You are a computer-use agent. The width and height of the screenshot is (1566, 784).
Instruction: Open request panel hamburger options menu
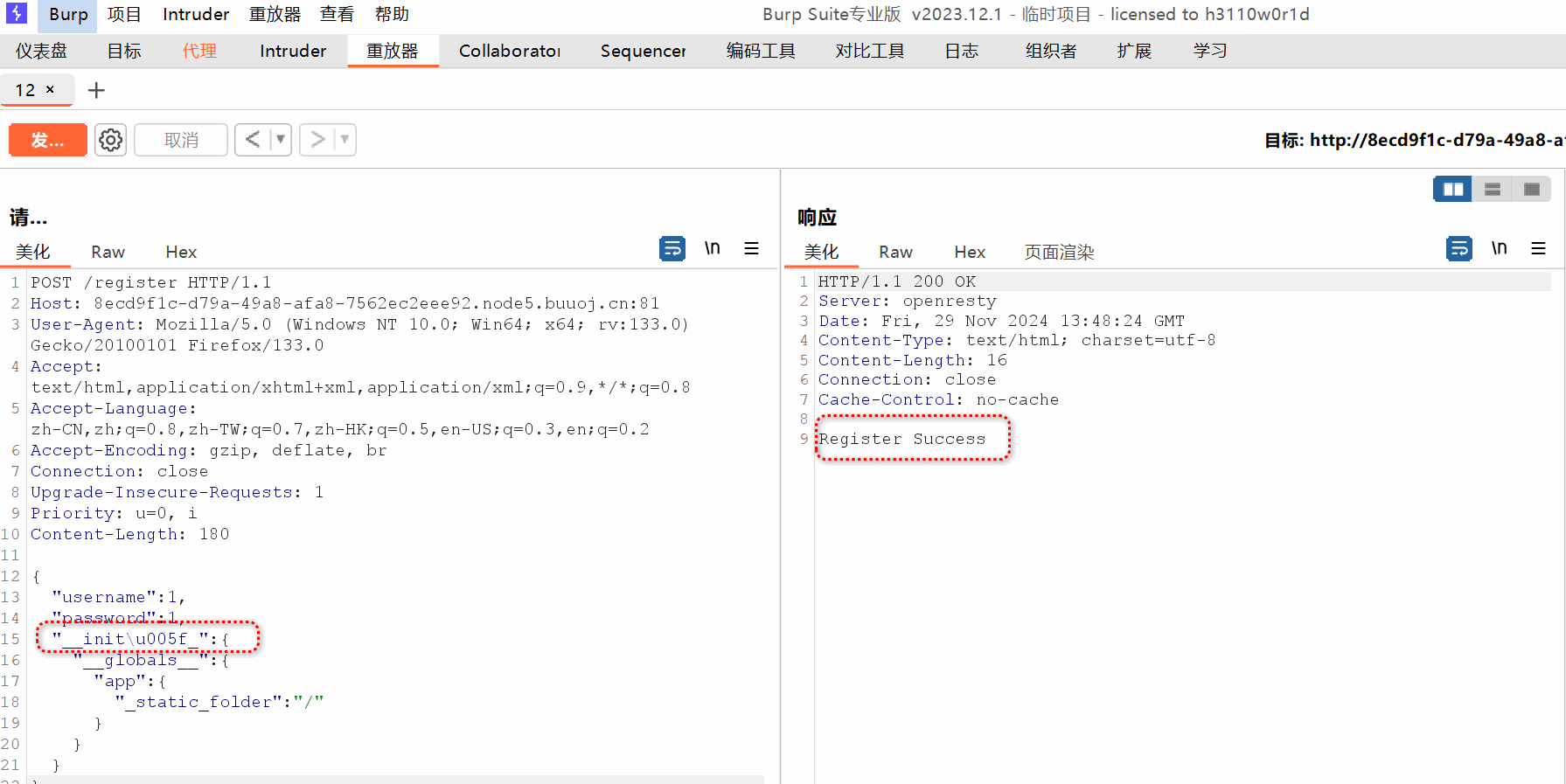point(752,248)
